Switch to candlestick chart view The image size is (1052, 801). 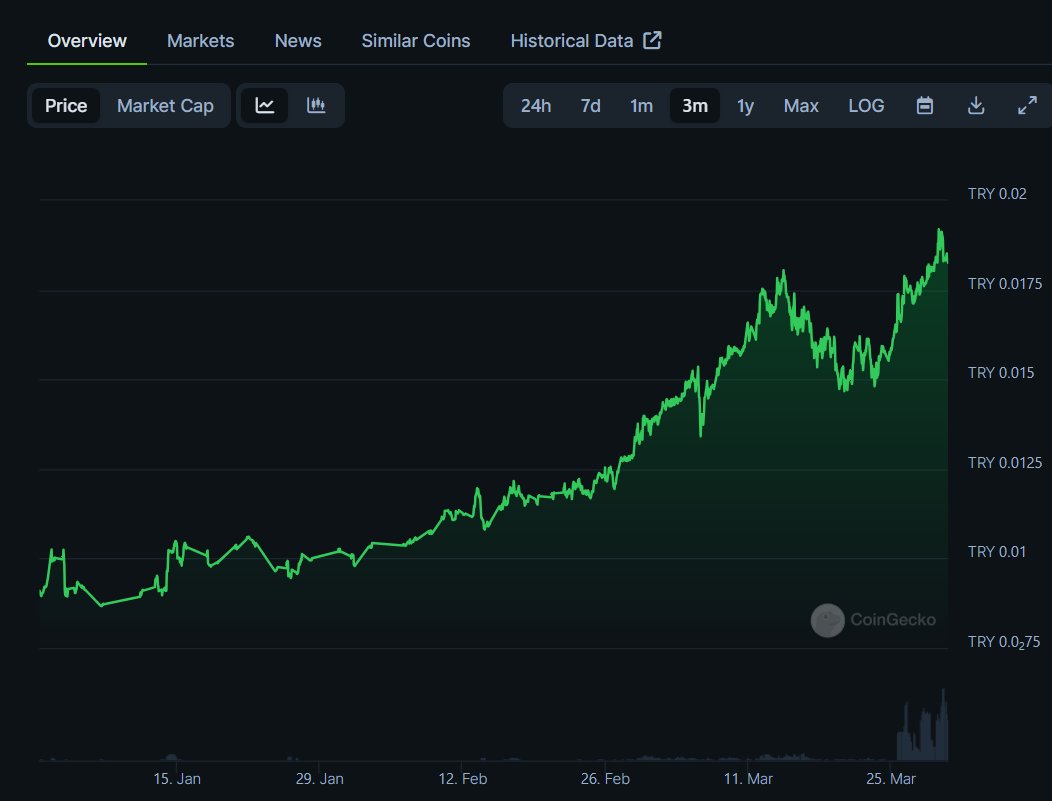(317, 105)
